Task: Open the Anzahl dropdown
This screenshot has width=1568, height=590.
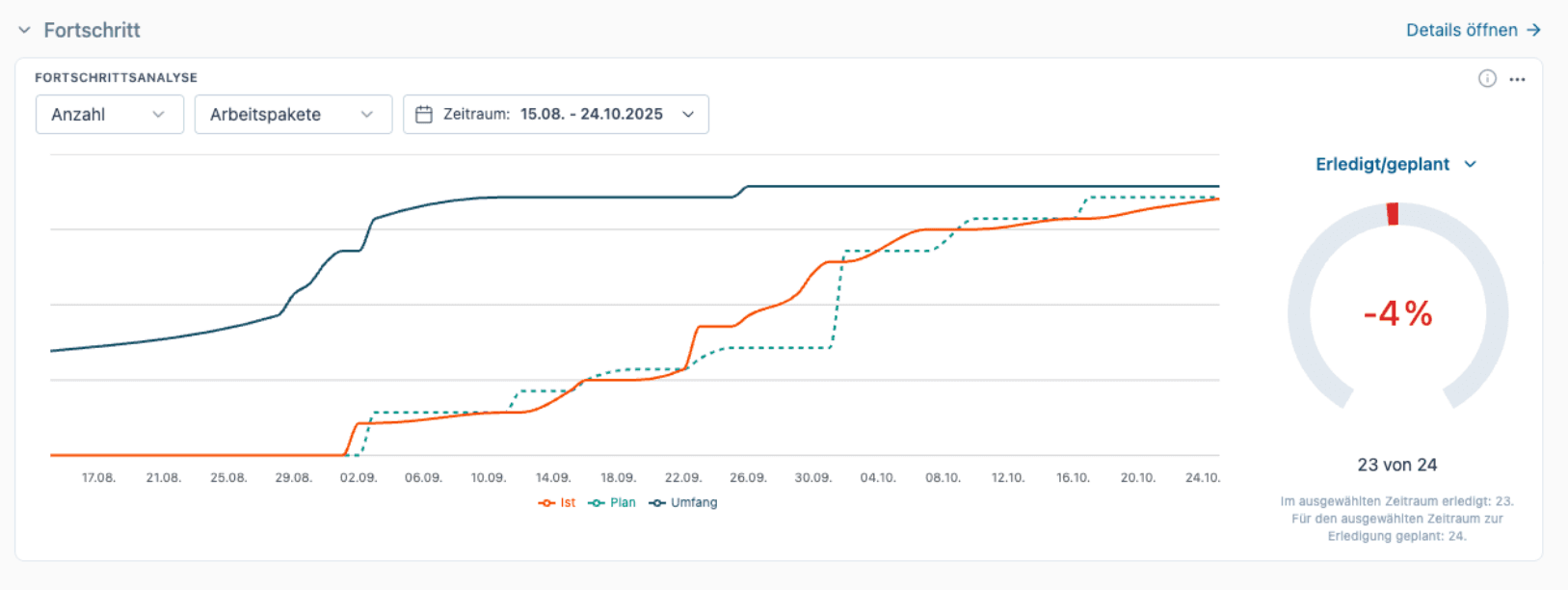Action: point(109,115)
